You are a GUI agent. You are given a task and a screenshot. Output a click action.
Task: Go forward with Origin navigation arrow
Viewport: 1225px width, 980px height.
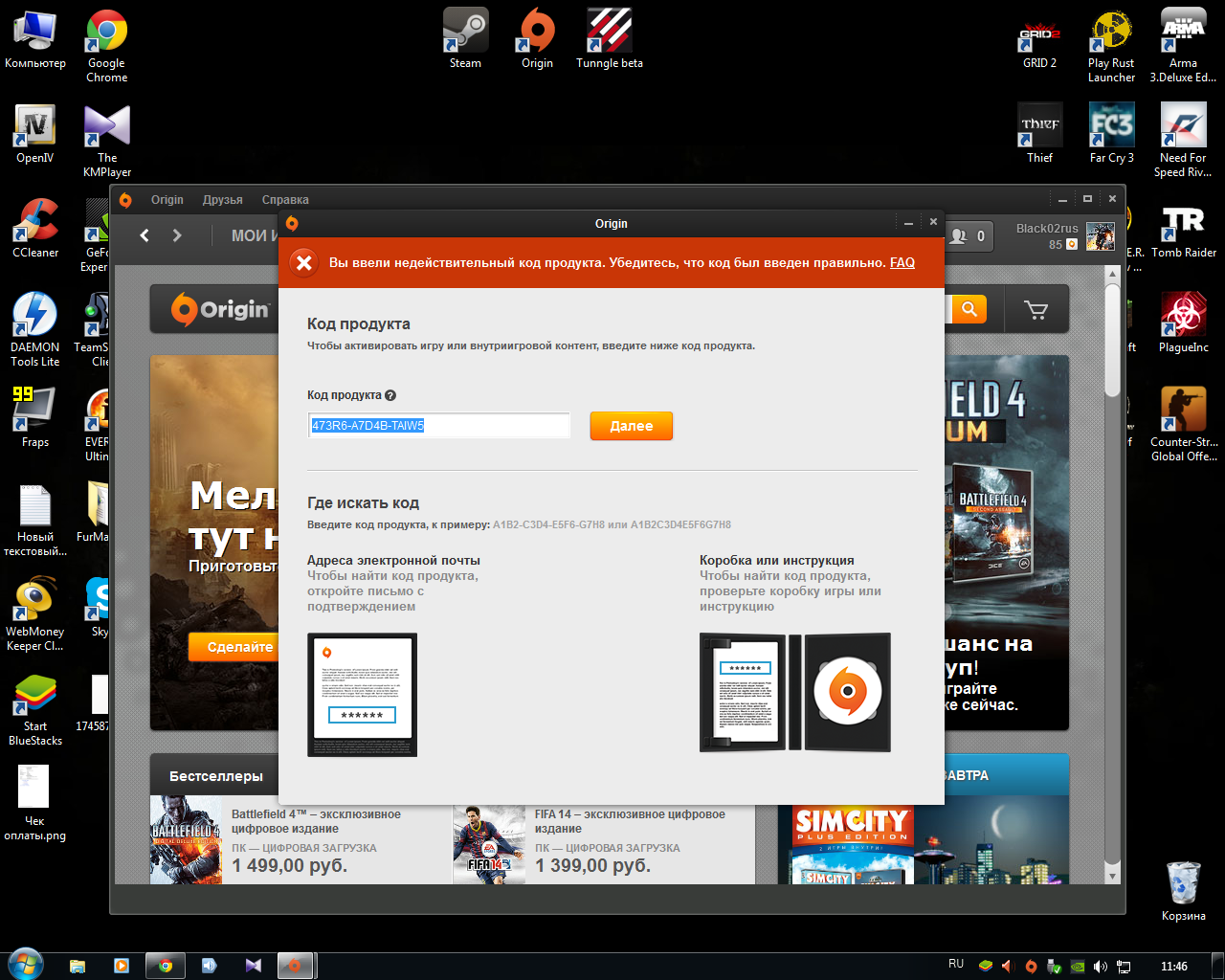(177, 235)
